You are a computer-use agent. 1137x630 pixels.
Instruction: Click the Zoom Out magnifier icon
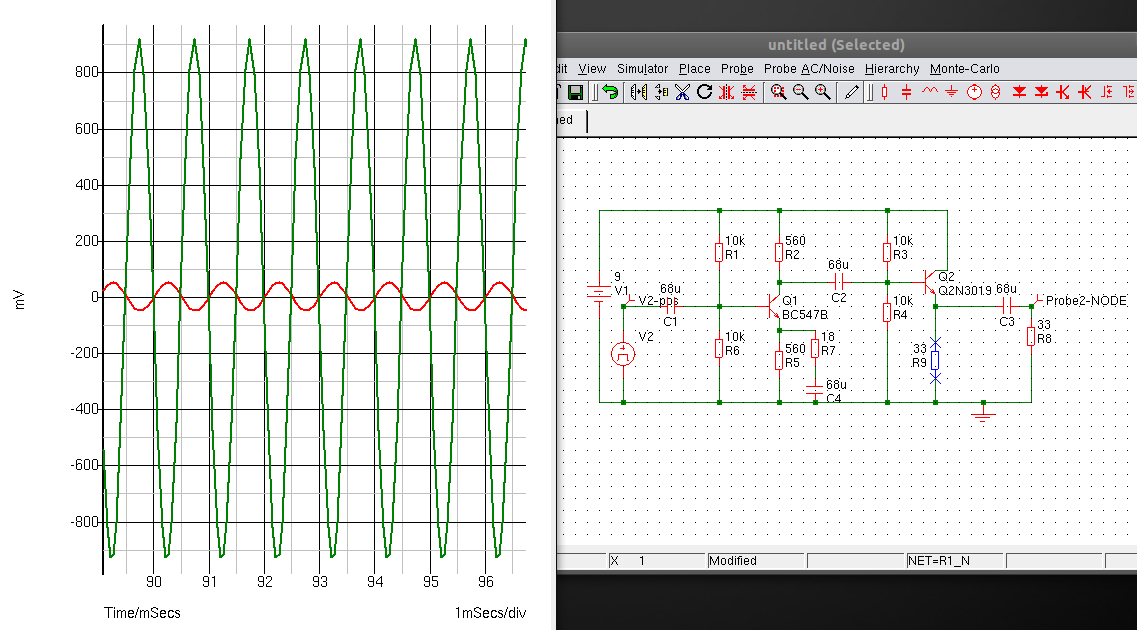(x=800, y=92)
